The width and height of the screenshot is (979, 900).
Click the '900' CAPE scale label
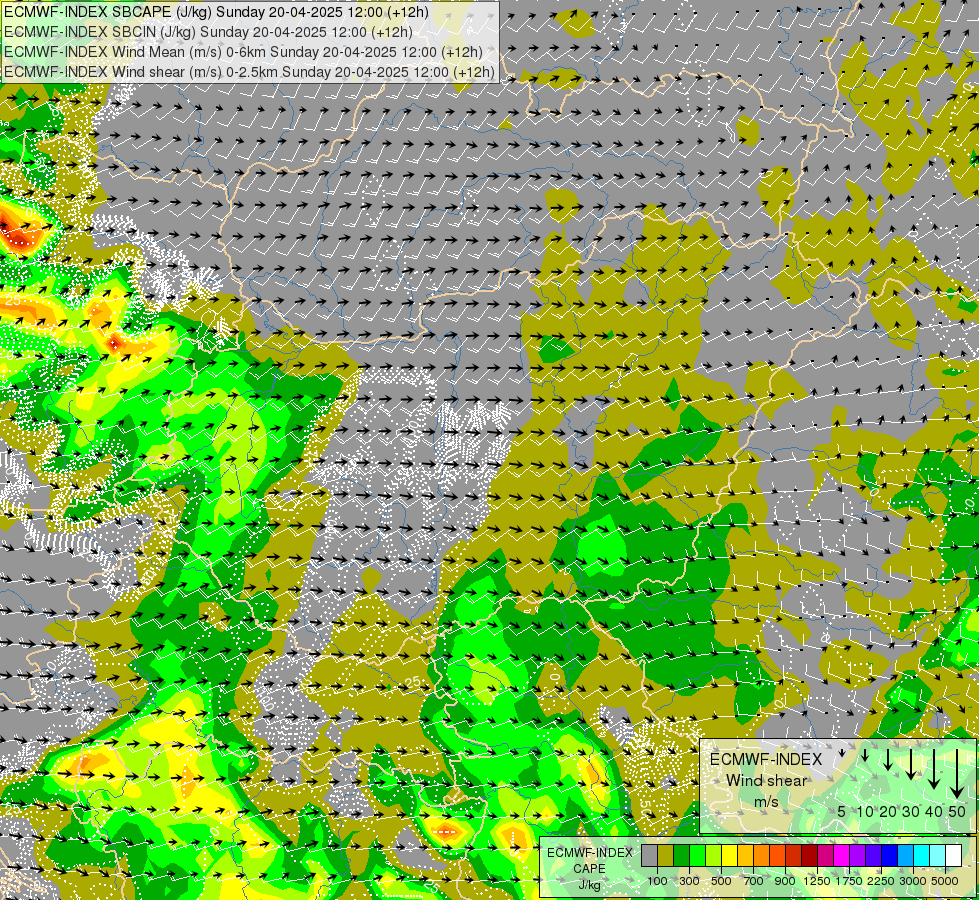click(x=785, y=881)
